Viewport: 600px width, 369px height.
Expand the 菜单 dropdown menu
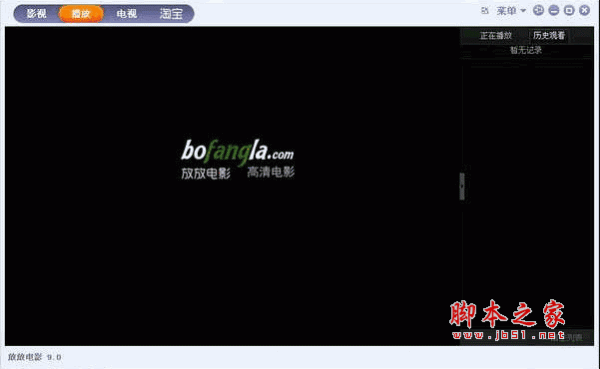tap(511, 11)
